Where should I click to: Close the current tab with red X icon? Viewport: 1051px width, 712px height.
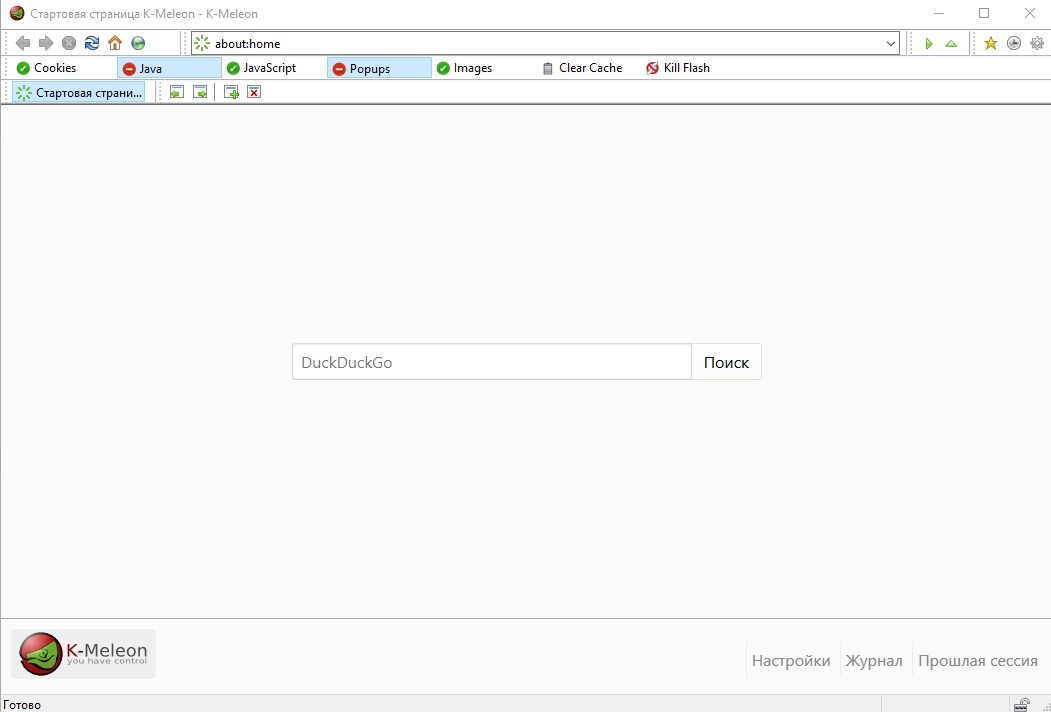click(x=254, y=92)
